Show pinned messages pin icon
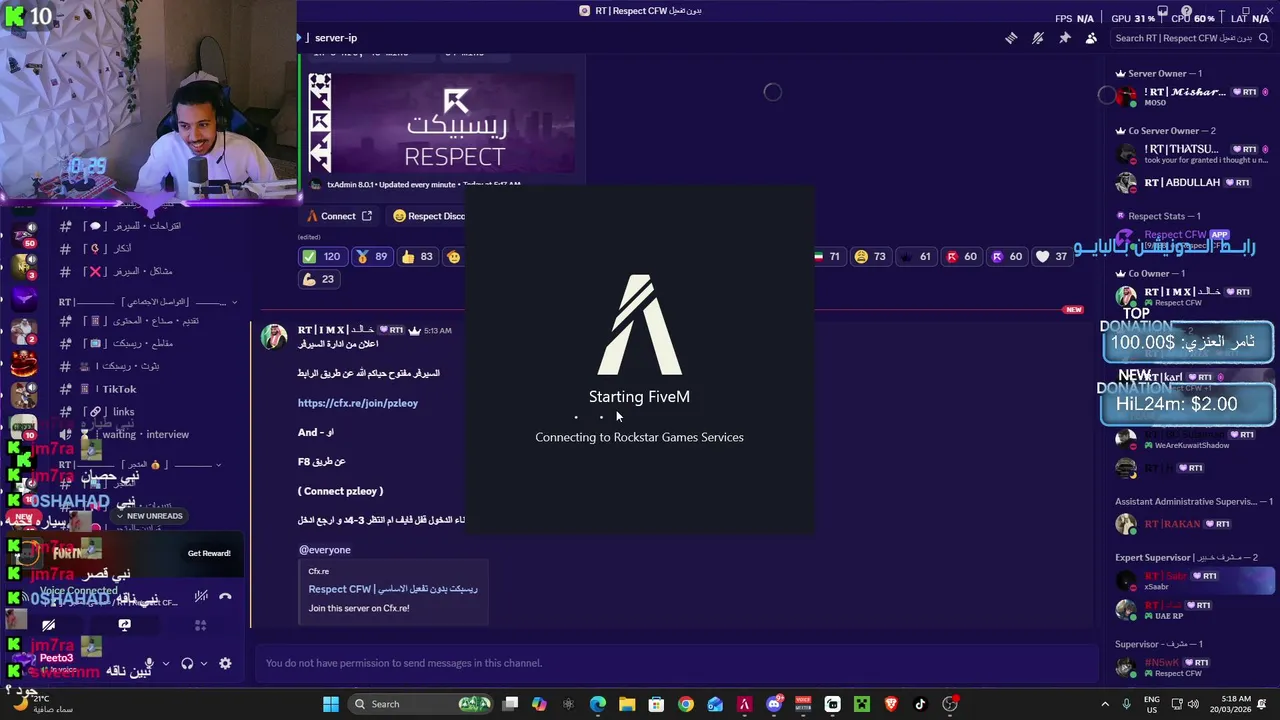 tap(1064, 38)
